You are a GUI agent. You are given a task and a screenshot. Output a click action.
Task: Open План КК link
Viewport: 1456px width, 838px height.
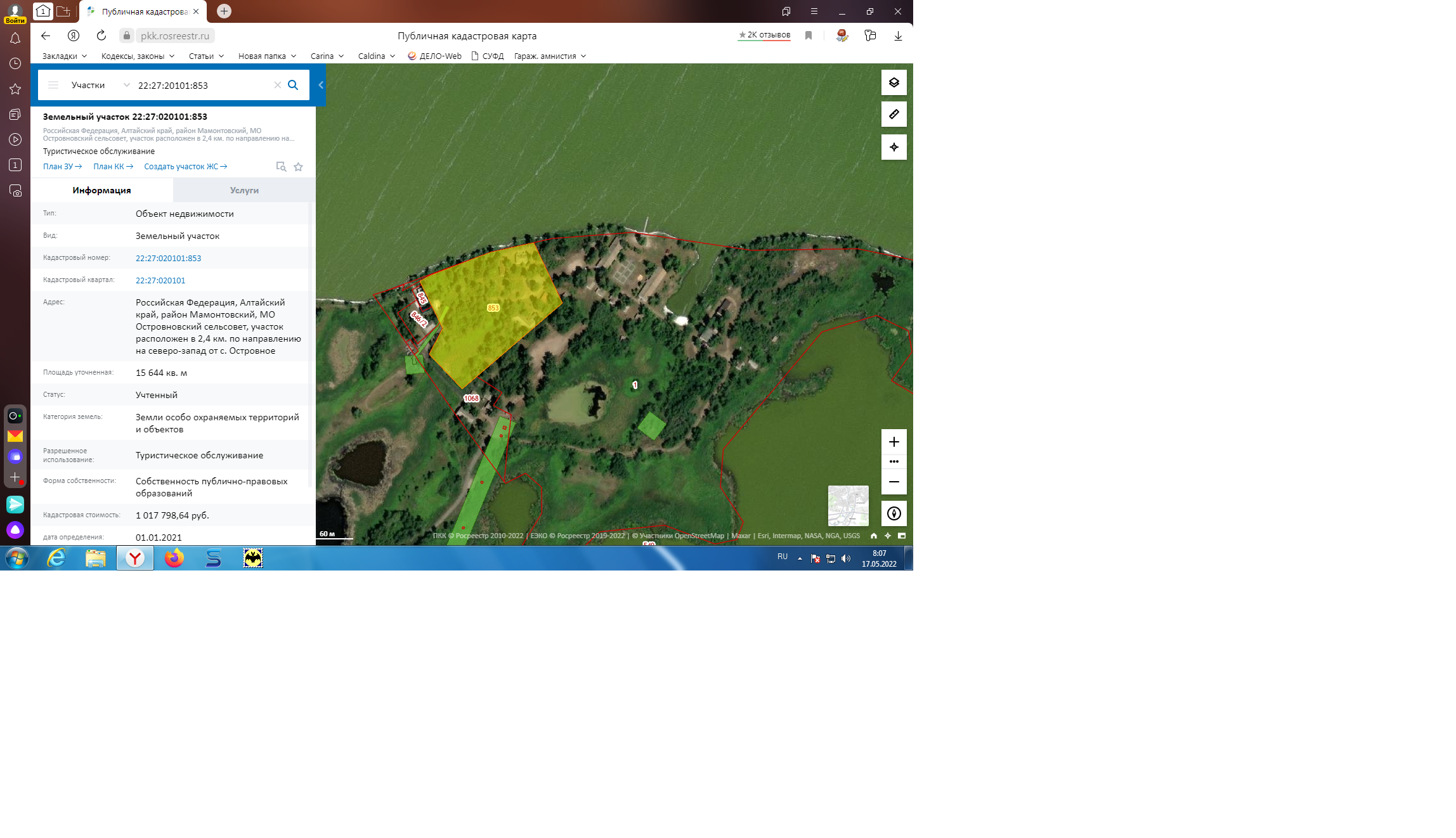[x=113, y=167]
